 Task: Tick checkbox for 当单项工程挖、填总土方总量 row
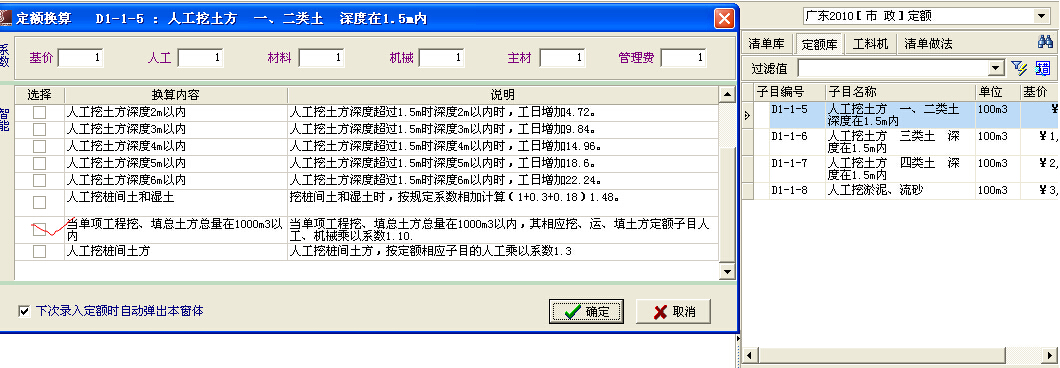click(39, 229)
